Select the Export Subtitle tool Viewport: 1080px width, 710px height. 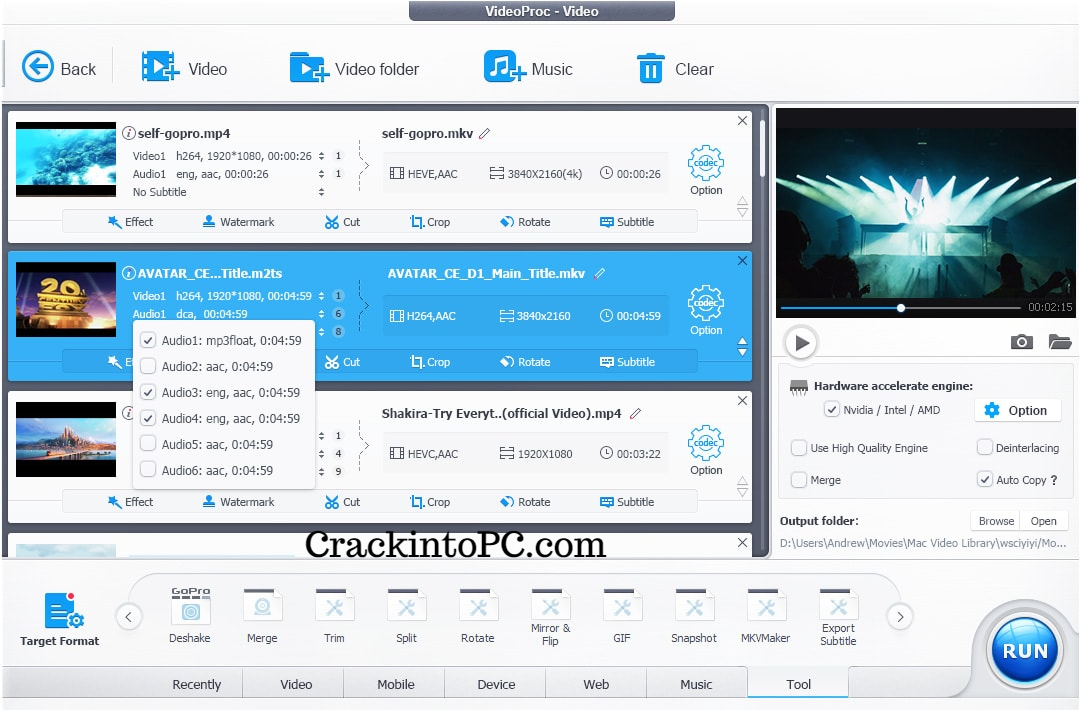(838, 616)
